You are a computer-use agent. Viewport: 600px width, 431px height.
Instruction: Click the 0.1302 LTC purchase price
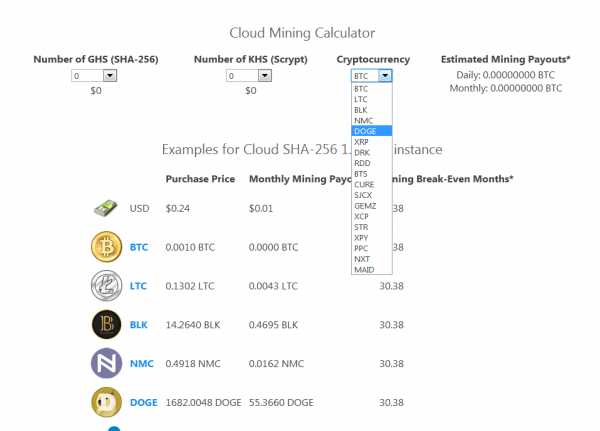(190, 286)
